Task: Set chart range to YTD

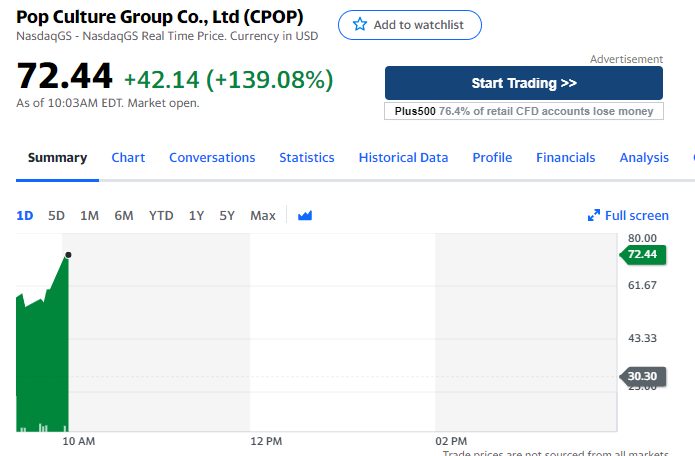Action: coord(161,216)
